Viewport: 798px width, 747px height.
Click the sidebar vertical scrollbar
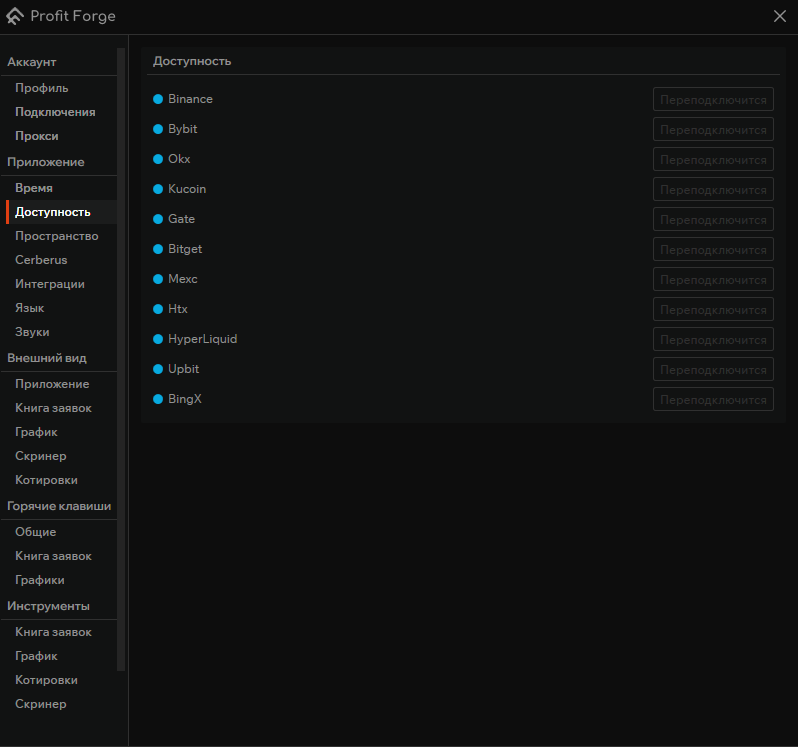(121, 359)
